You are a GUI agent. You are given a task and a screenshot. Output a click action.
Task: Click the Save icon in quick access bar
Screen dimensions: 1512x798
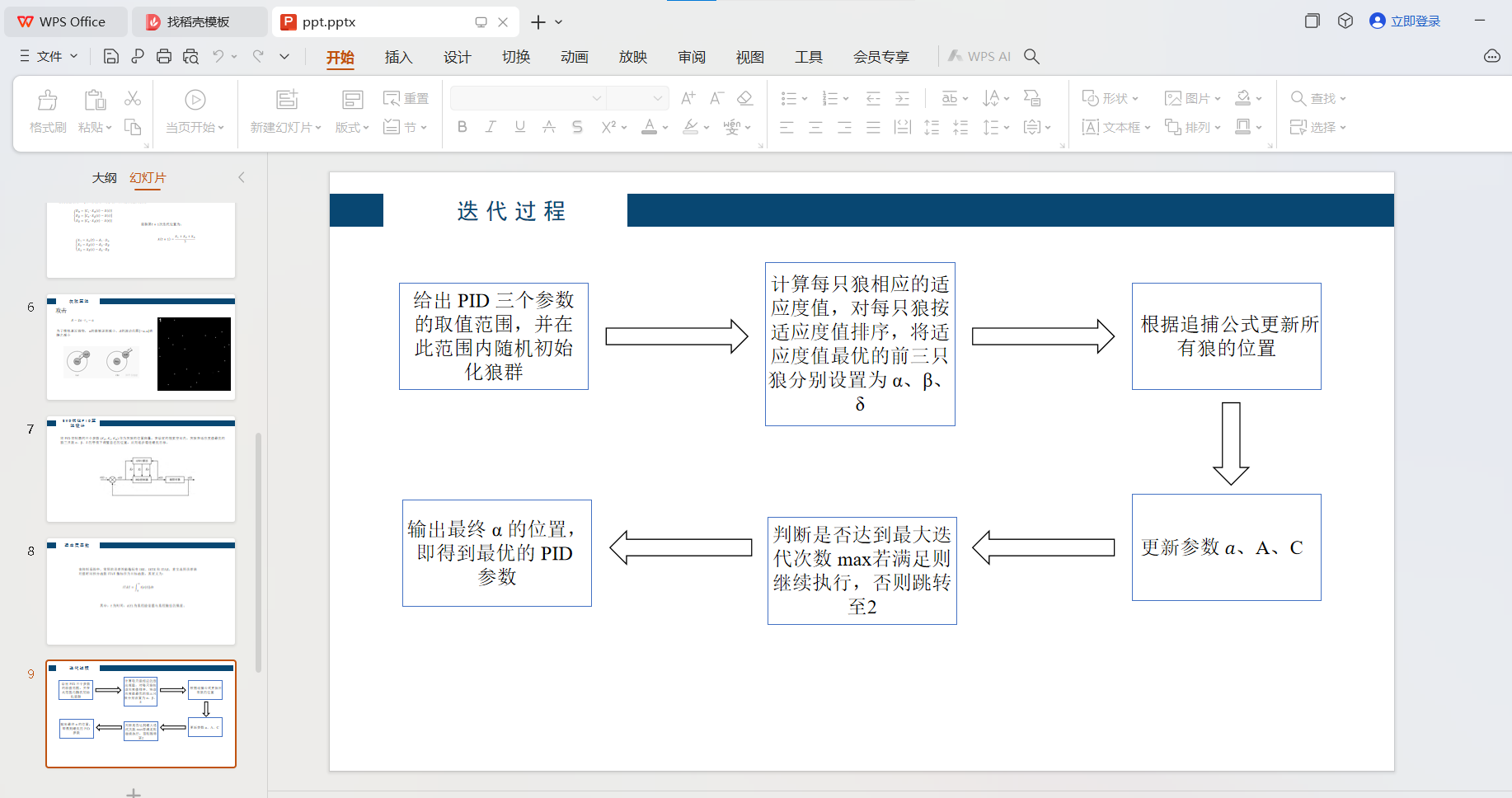(x=110, y=56)
